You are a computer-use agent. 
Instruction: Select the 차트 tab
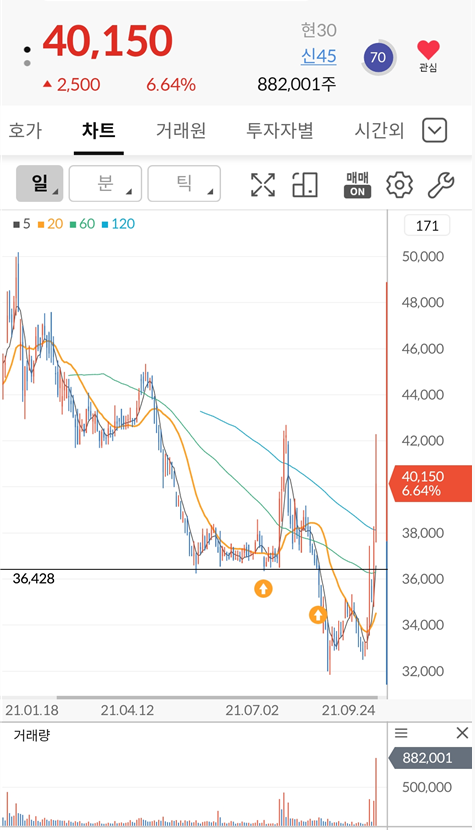tap(98, 130)
